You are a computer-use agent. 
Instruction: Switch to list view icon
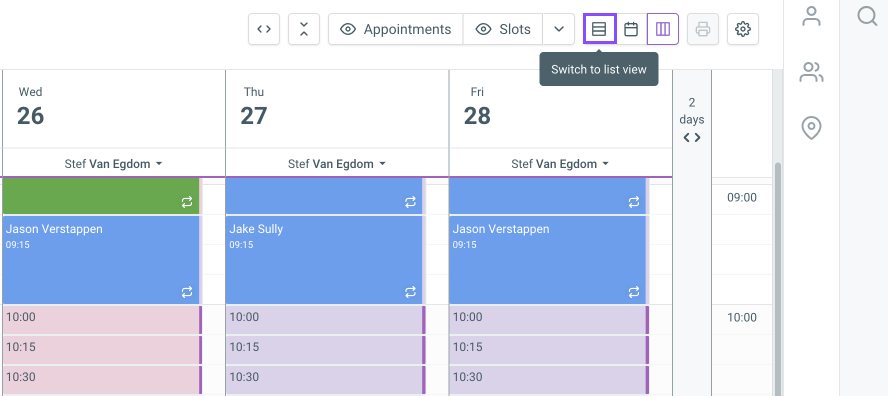[x=599, y=29]
